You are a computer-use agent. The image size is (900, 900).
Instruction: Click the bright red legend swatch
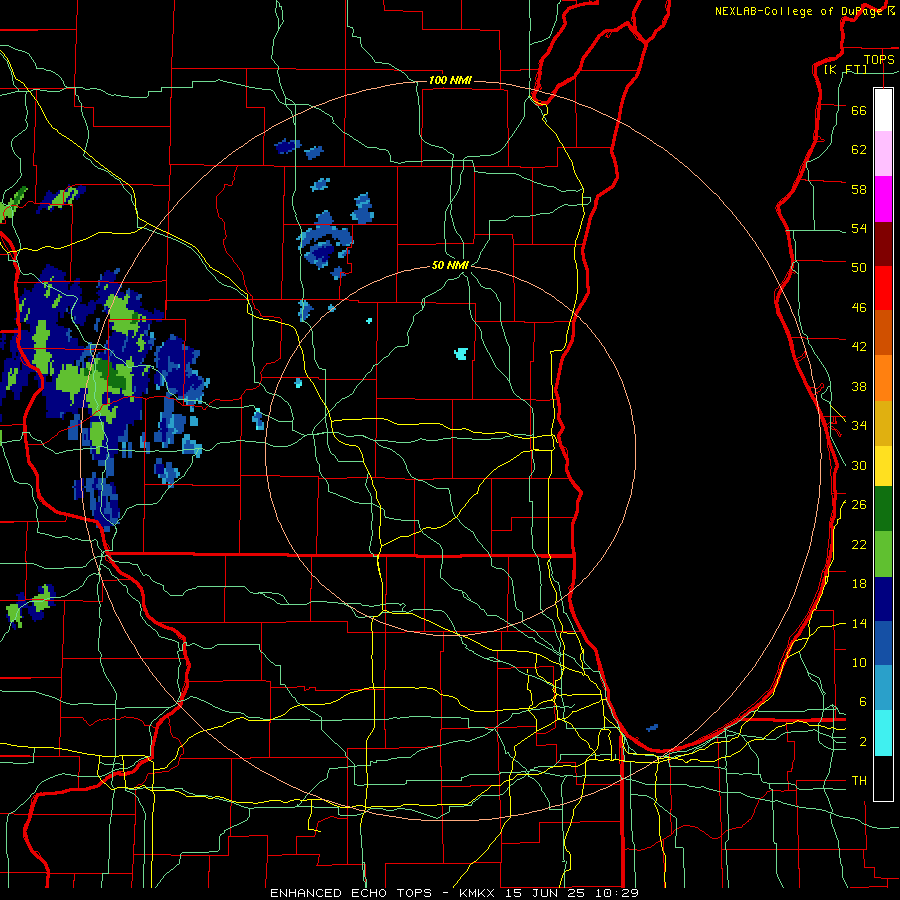pos(883,288)
